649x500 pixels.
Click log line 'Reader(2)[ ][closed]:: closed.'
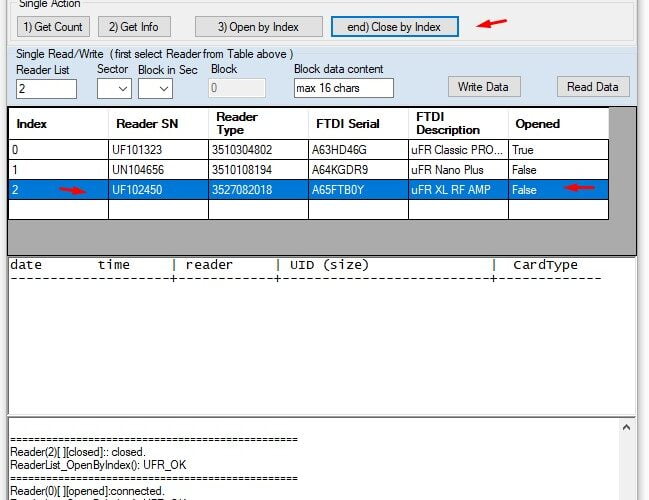[78, 452]
